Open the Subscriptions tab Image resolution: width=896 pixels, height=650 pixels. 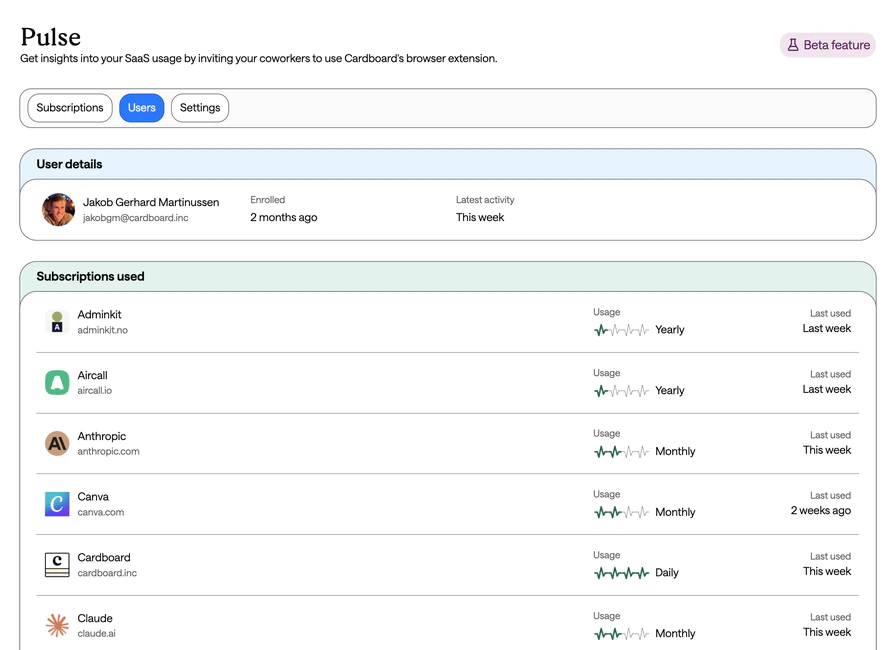[70, 108]
